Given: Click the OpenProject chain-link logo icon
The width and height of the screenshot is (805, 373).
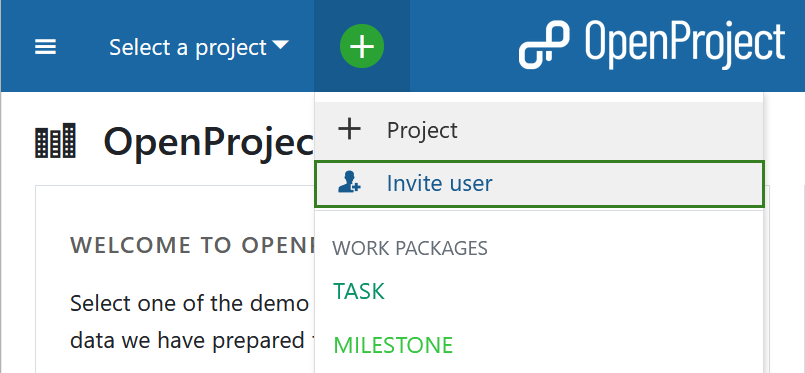Looking at the screenshot, I should click(x=544, y=45).
